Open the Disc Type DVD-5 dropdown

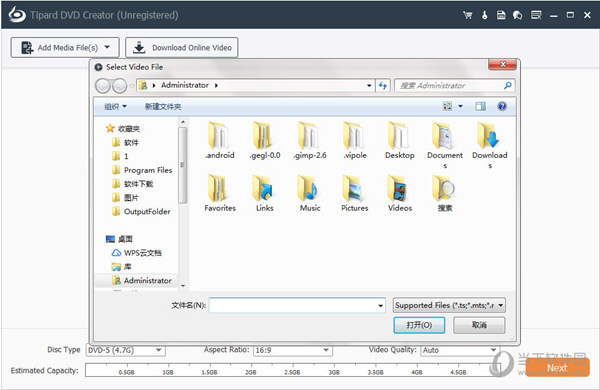coord(126,350)
